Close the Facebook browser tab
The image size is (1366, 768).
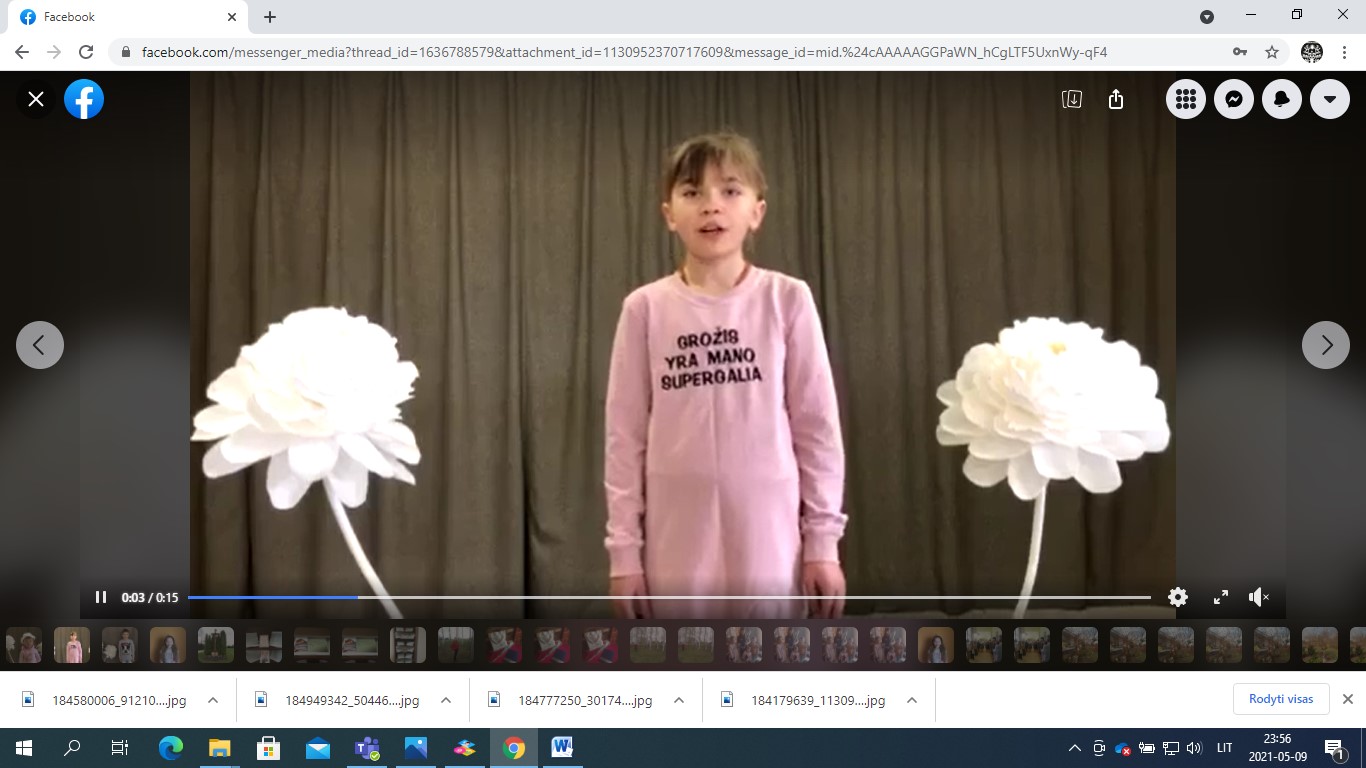(232, 17)
